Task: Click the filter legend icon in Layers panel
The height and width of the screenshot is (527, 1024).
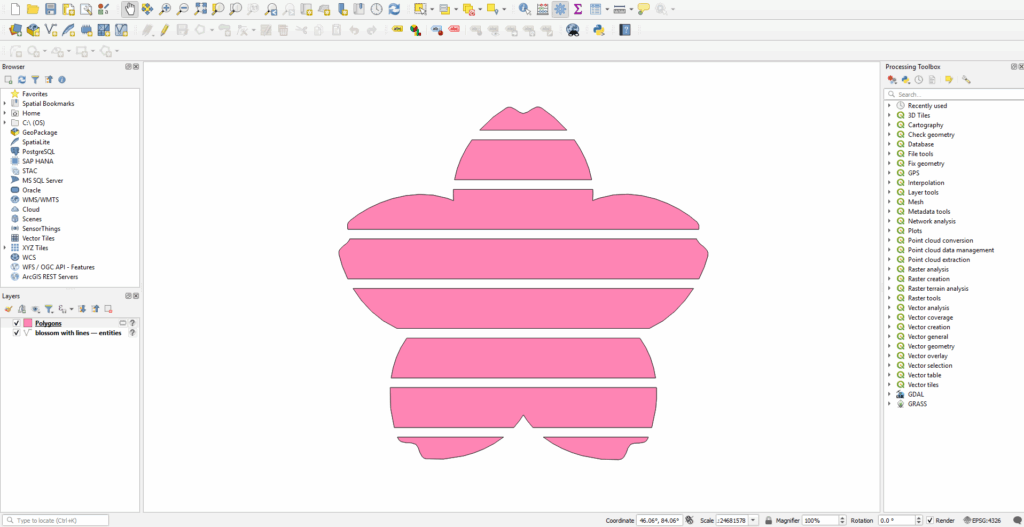Action: [x=48, y=309]
